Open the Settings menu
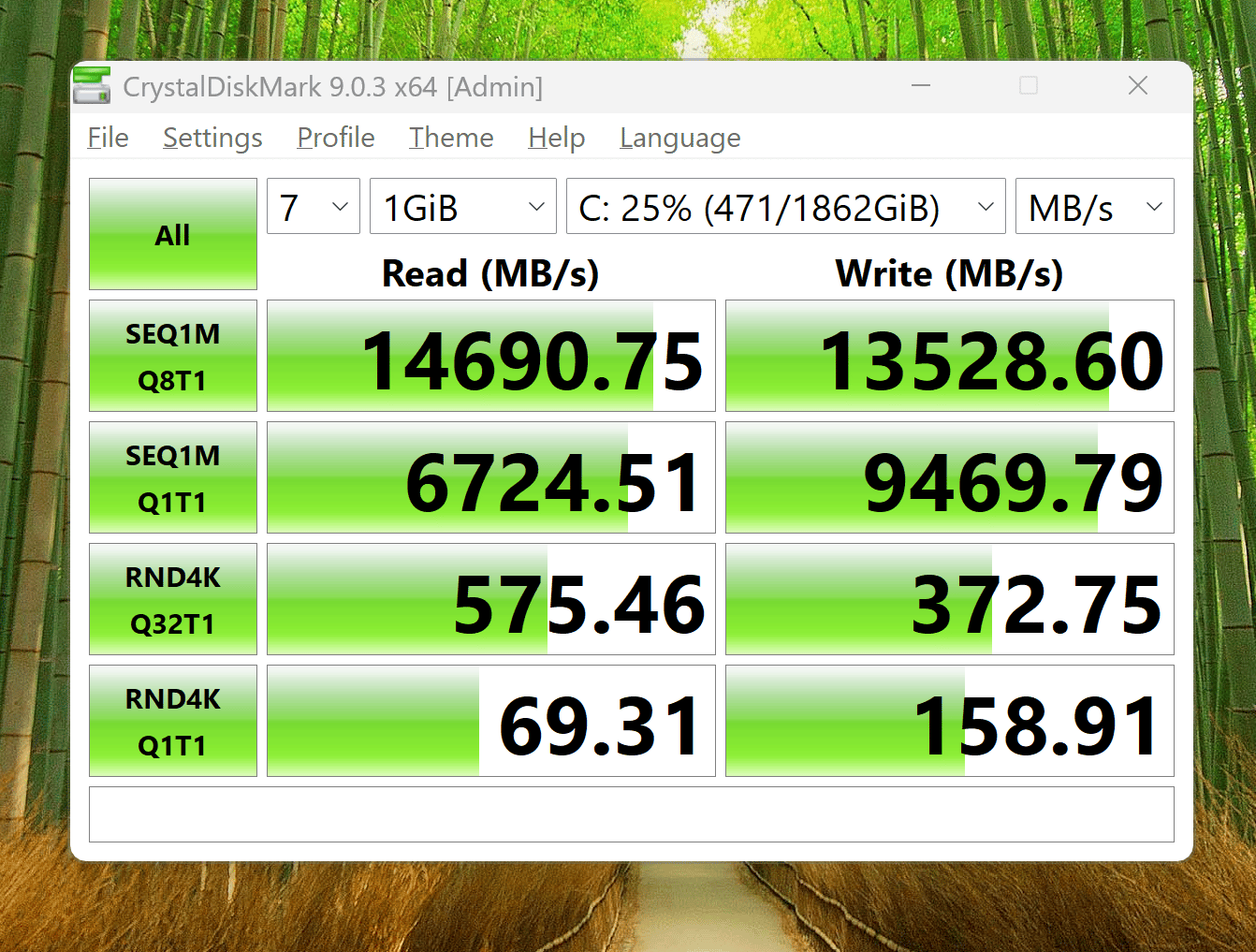Screen dimensions: 1256x952 click(212, 138)
